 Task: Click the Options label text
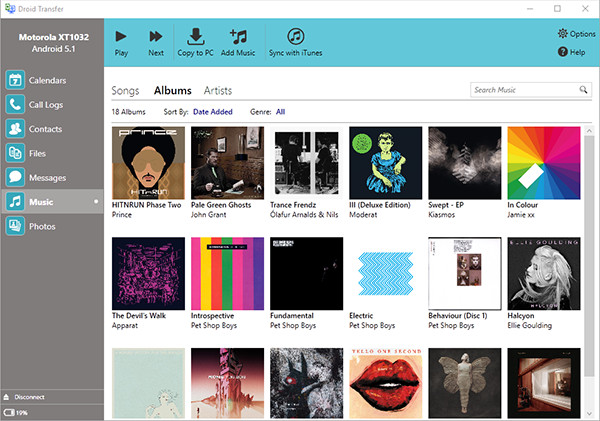pyautogui.click(x=582, y=34)
